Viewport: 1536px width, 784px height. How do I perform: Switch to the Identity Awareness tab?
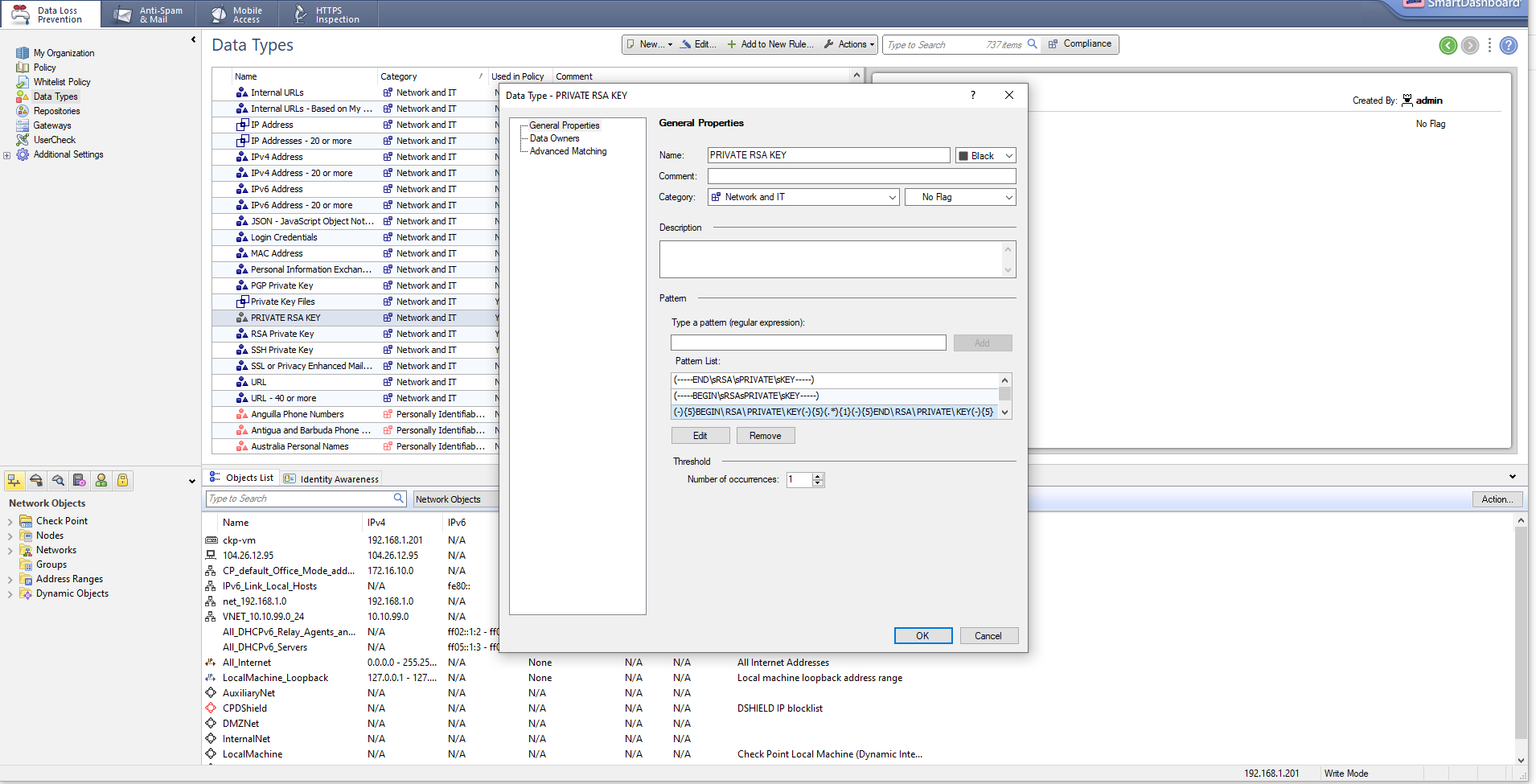(x=338, y=478)
